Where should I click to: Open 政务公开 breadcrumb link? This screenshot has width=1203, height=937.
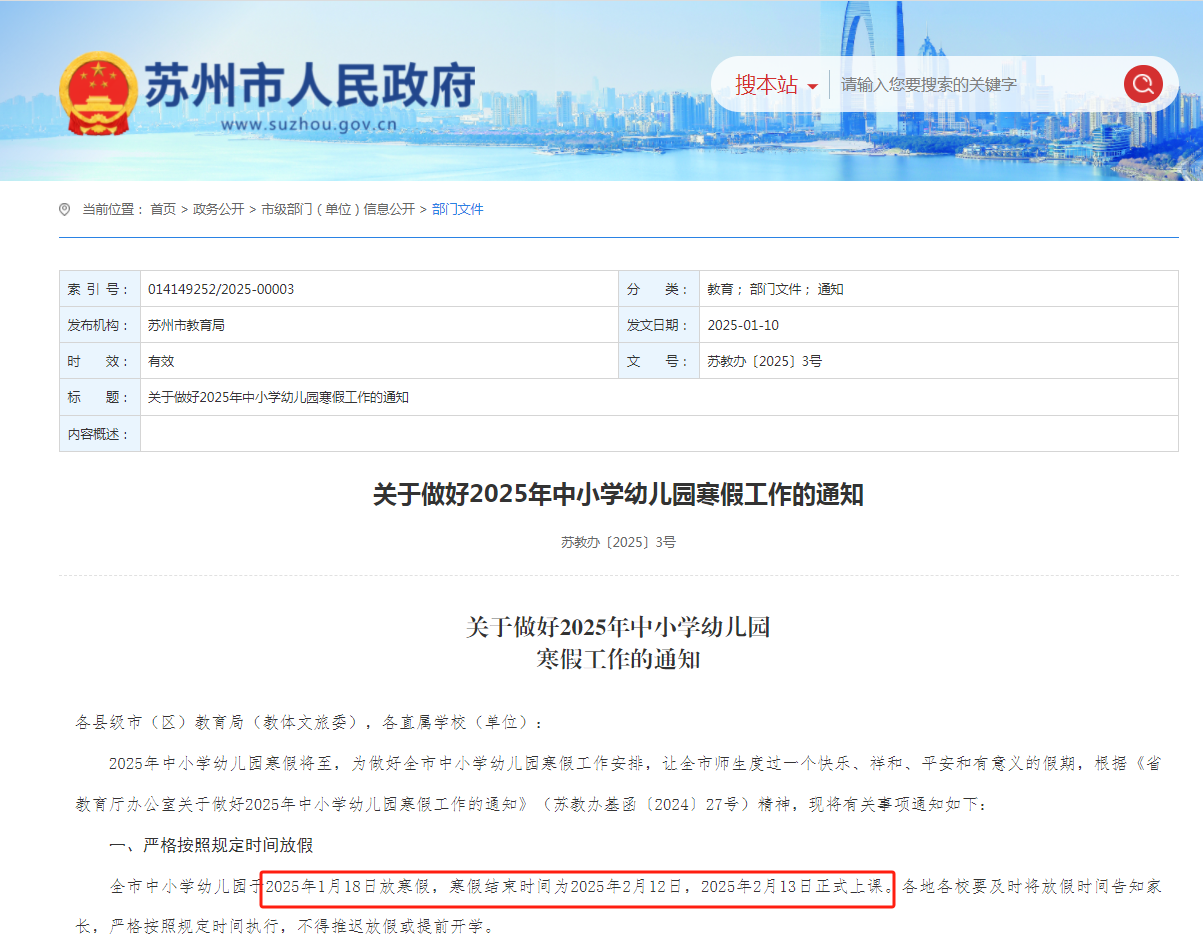[x=218, y=209]
